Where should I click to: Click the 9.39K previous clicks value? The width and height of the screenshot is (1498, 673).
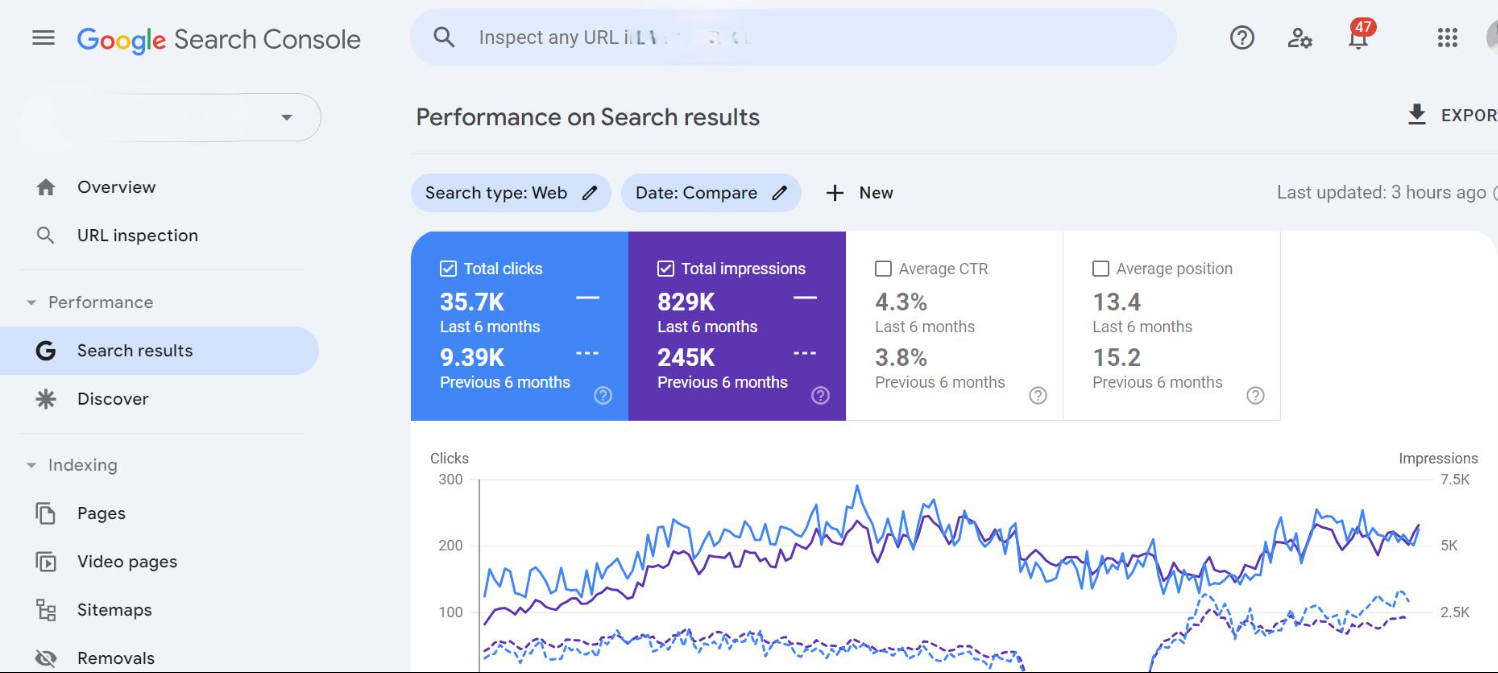472,357
